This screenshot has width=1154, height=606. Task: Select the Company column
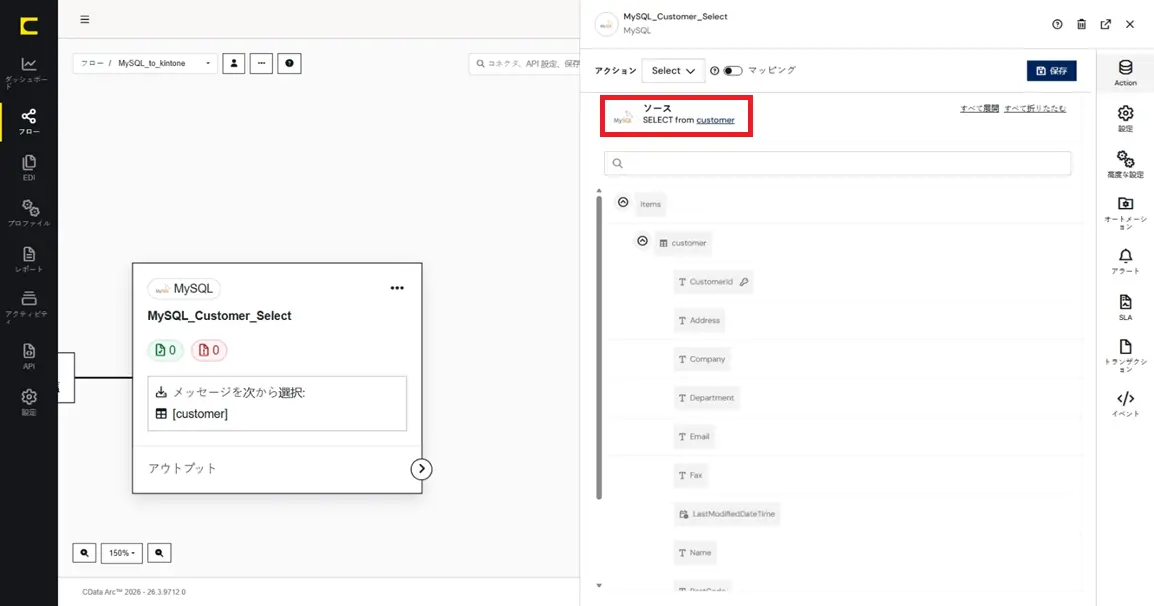702,359
